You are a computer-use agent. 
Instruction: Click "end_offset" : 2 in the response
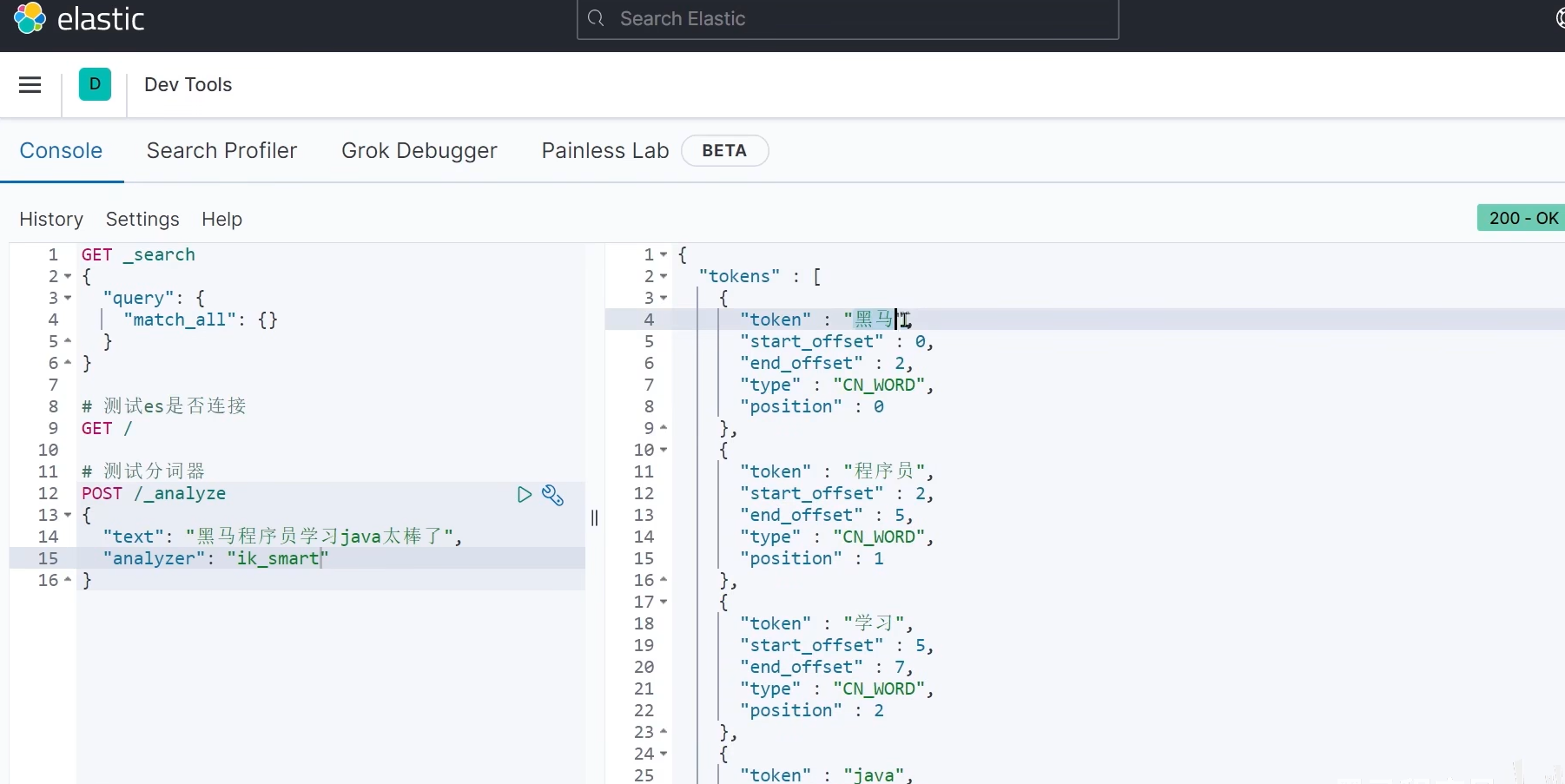pos(826,364)
